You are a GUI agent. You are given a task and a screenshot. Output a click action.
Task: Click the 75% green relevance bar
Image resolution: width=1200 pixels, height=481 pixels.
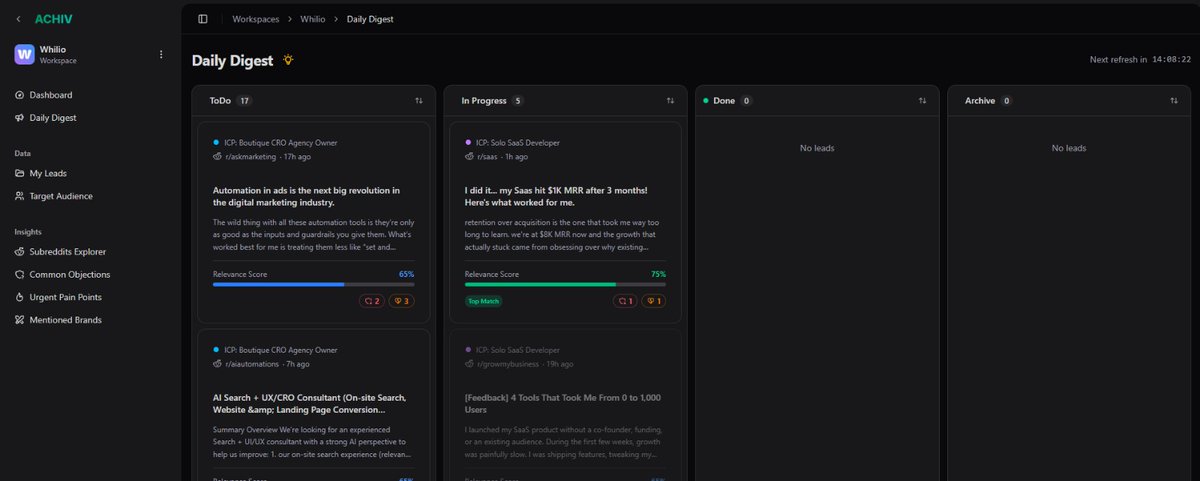[x=565, y=285]
